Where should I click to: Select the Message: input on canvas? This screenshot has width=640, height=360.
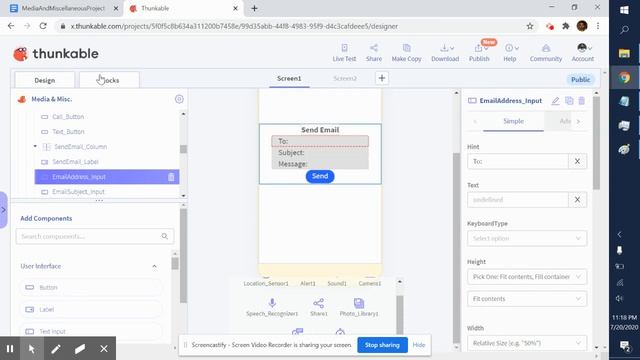pos(320,164)
